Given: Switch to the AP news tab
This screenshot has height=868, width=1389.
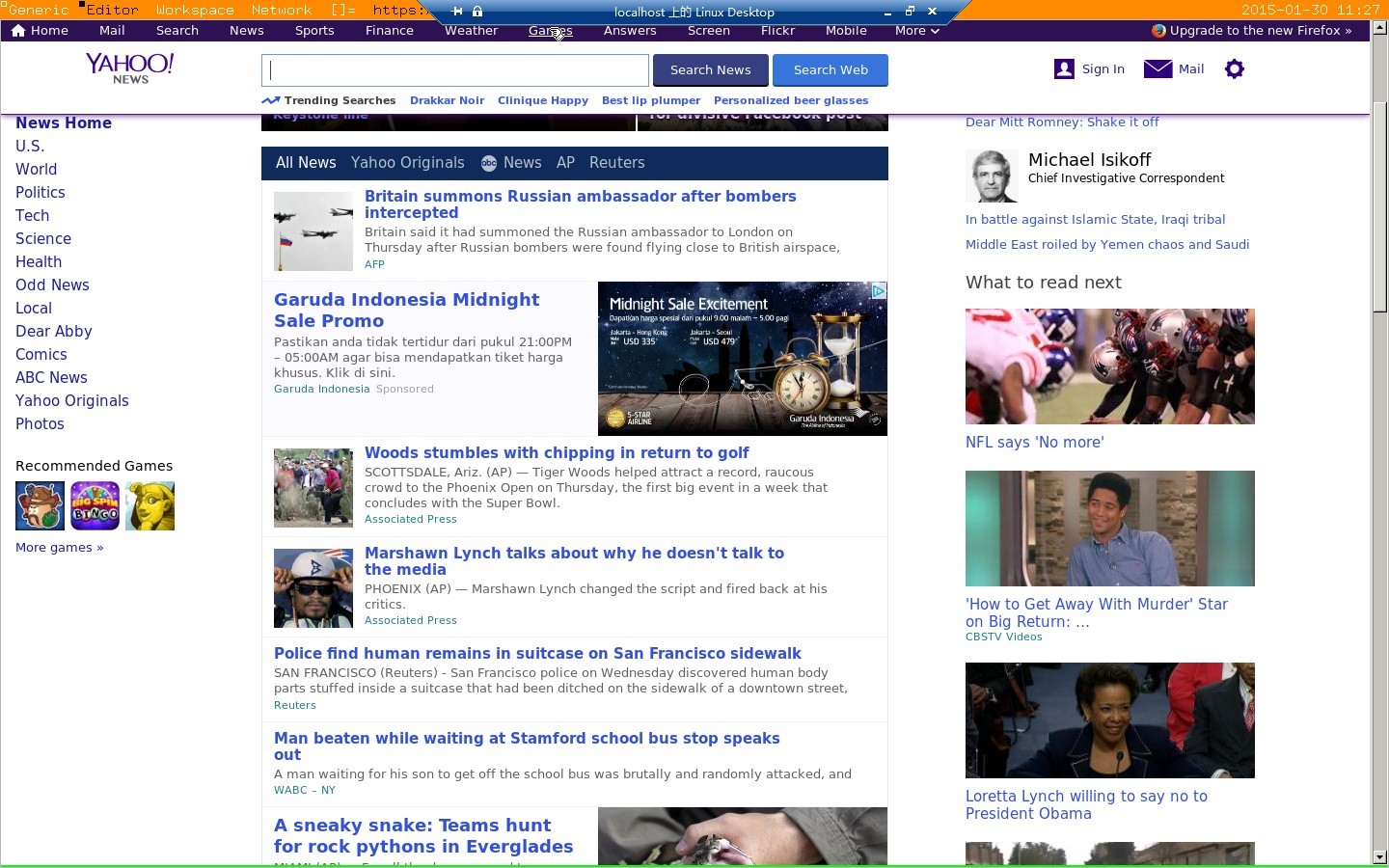Looking at the screenshot, I should (x=565, y=163).
